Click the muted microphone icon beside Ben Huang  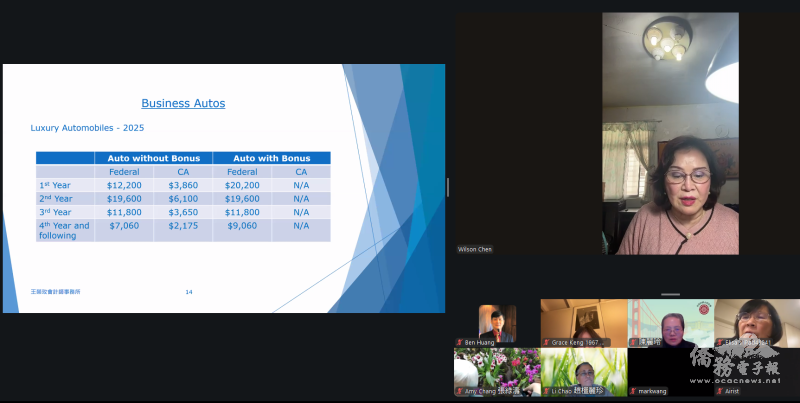tap(460, 342)
